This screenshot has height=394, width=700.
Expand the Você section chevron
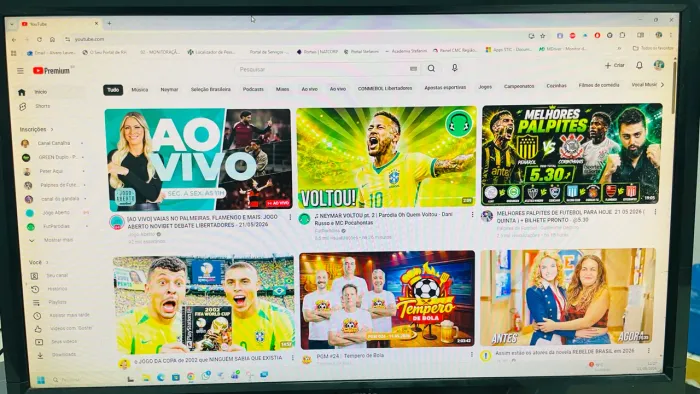(x=47, y=262)
